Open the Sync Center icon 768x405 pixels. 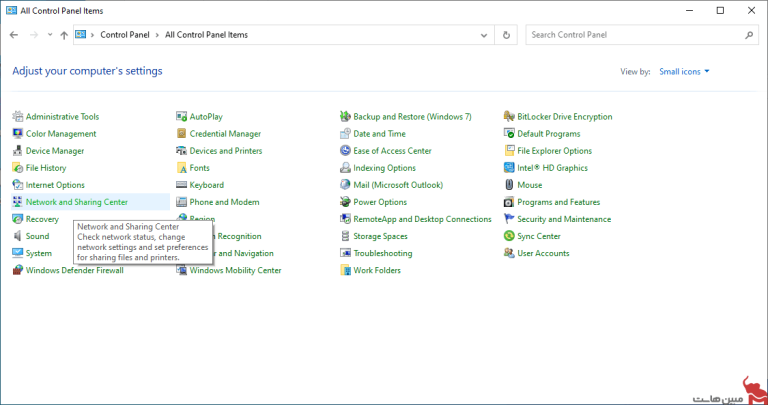coord(510,236)
